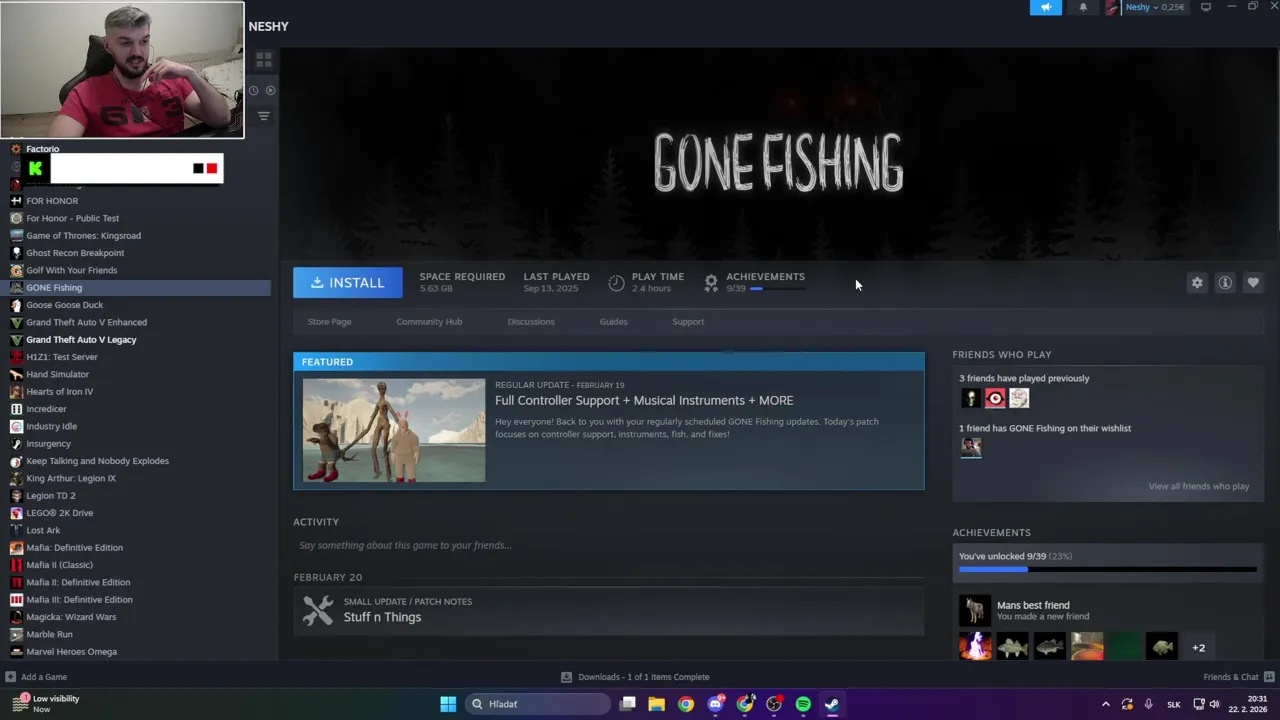Open File Explorer from taskbar
The image size is (1280, 720).
click(657, 704)
